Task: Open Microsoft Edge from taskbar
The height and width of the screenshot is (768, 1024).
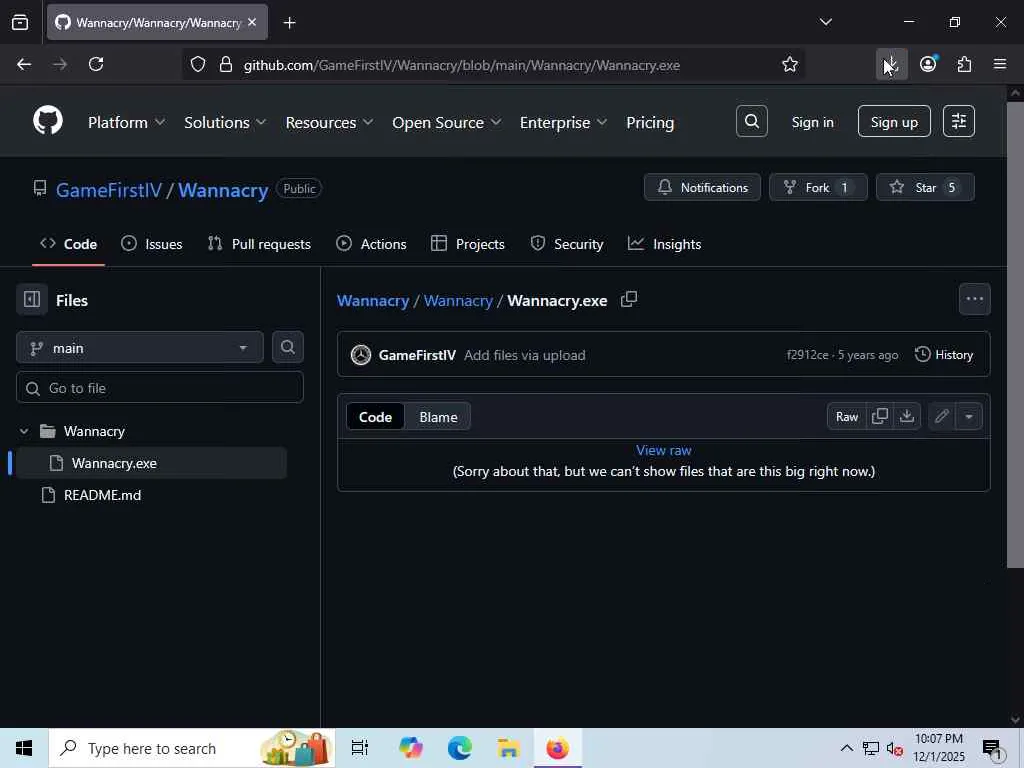Action: coord(460,748)
